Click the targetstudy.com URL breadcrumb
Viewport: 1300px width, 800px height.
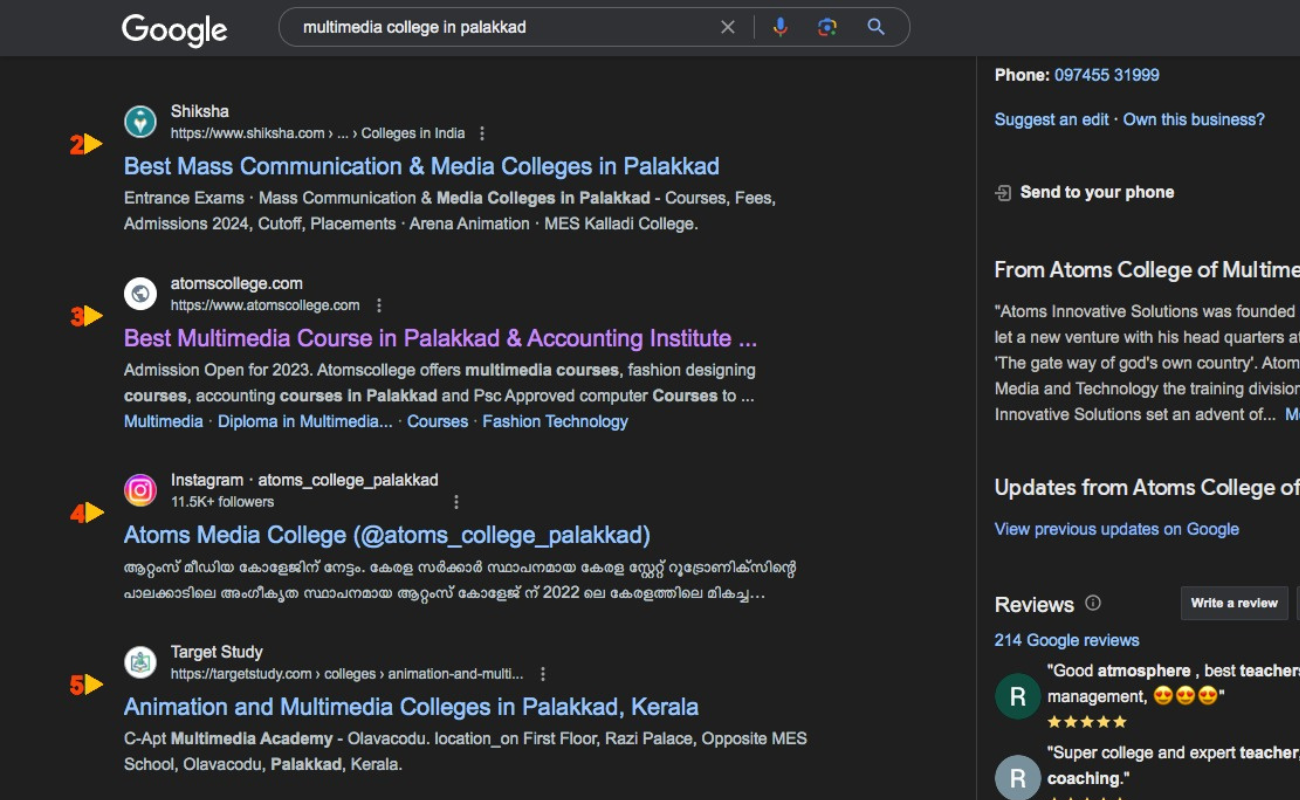tap(347, 674)
